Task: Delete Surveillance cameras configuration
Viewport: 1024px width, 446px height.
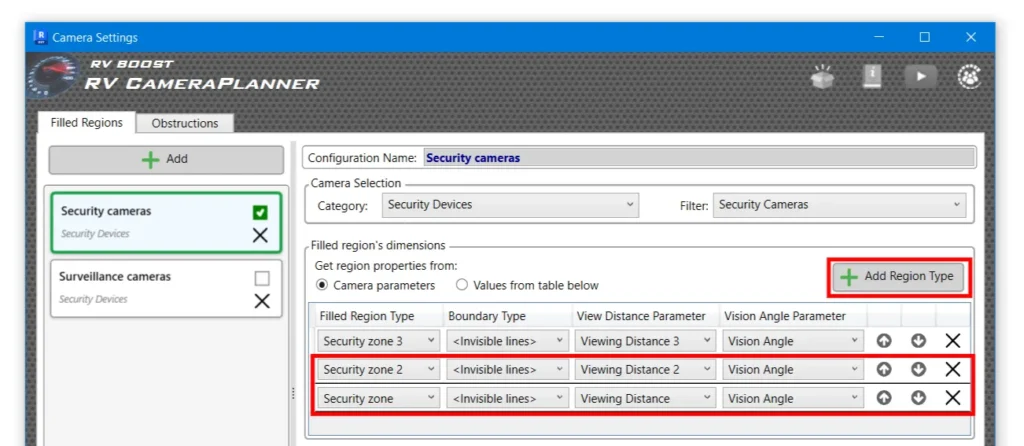Action: tap(261, 301)
